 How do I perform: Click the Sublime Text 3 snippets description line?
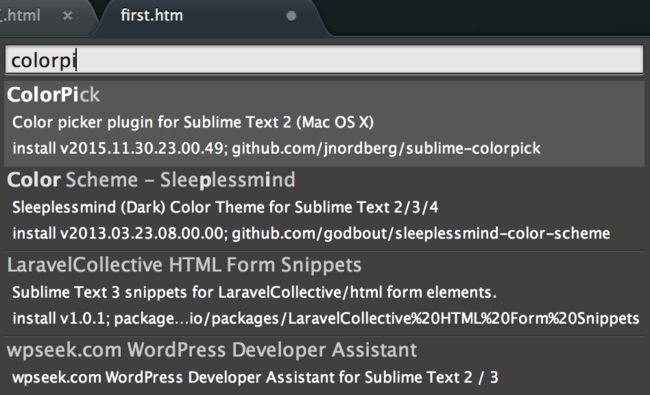click(x=254, y=292)
